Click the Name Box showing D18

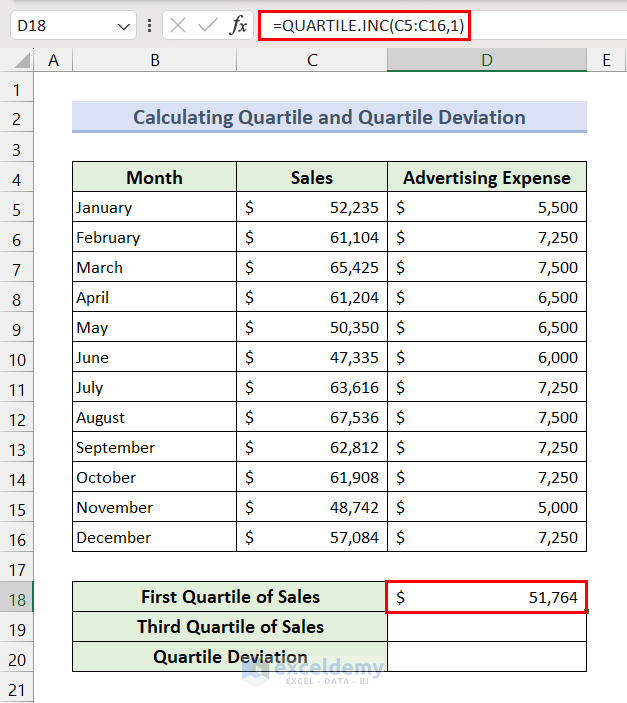[x=60, y=25]
